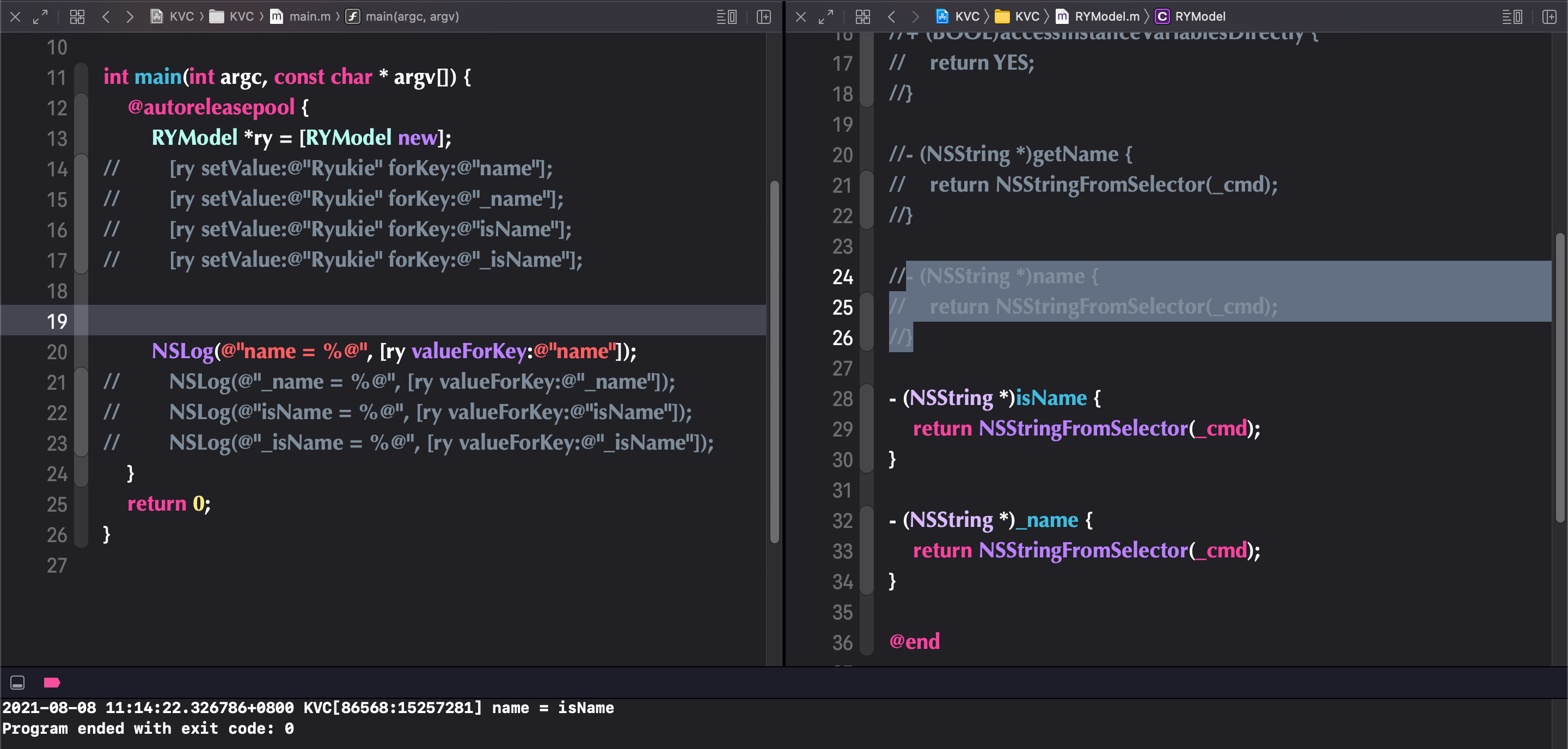Fold the code ribbon beside line 33
Viewport: 1568px width, 749px height.
point(867,551)
